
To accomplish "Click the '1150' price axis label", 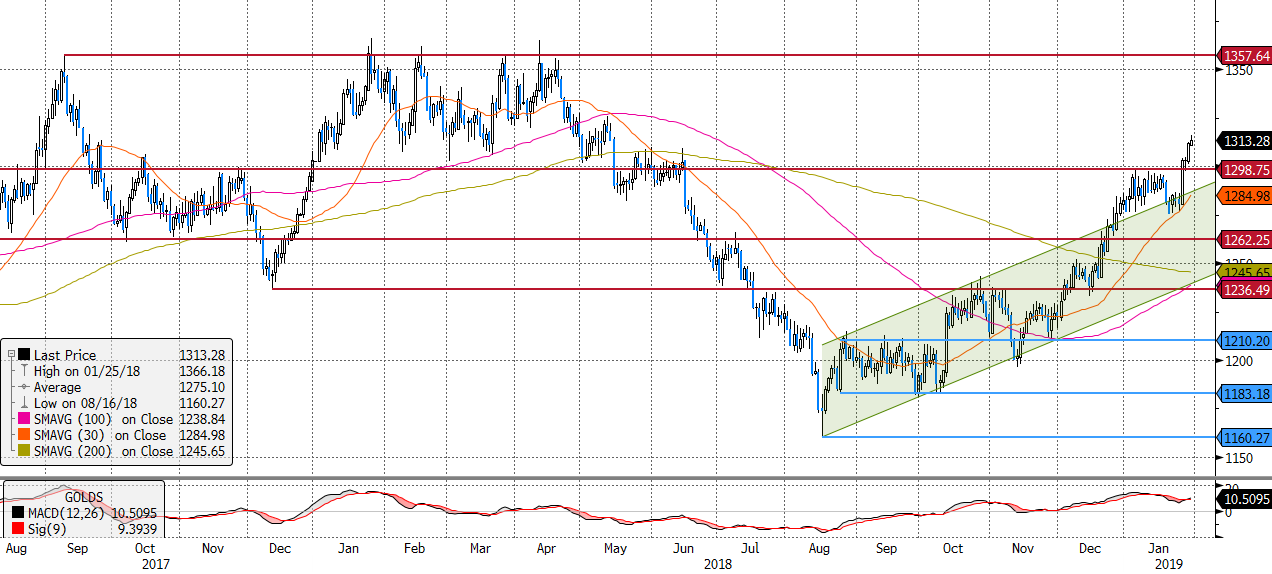I will point(1238,458).
